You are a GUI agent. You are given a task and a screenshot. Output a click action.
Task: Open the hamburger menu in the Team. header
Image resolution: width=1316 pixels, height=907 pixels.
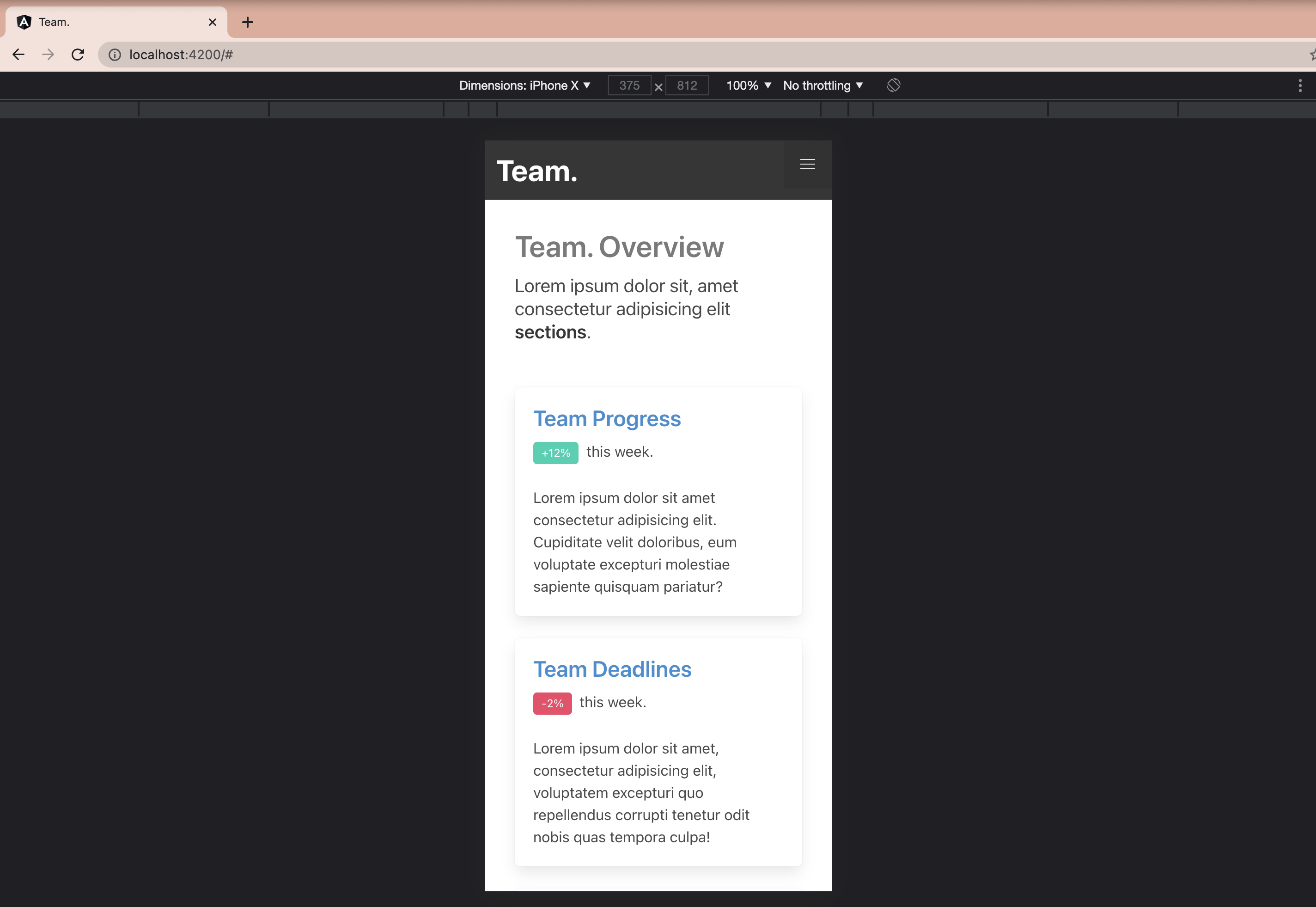pos(807,164)
